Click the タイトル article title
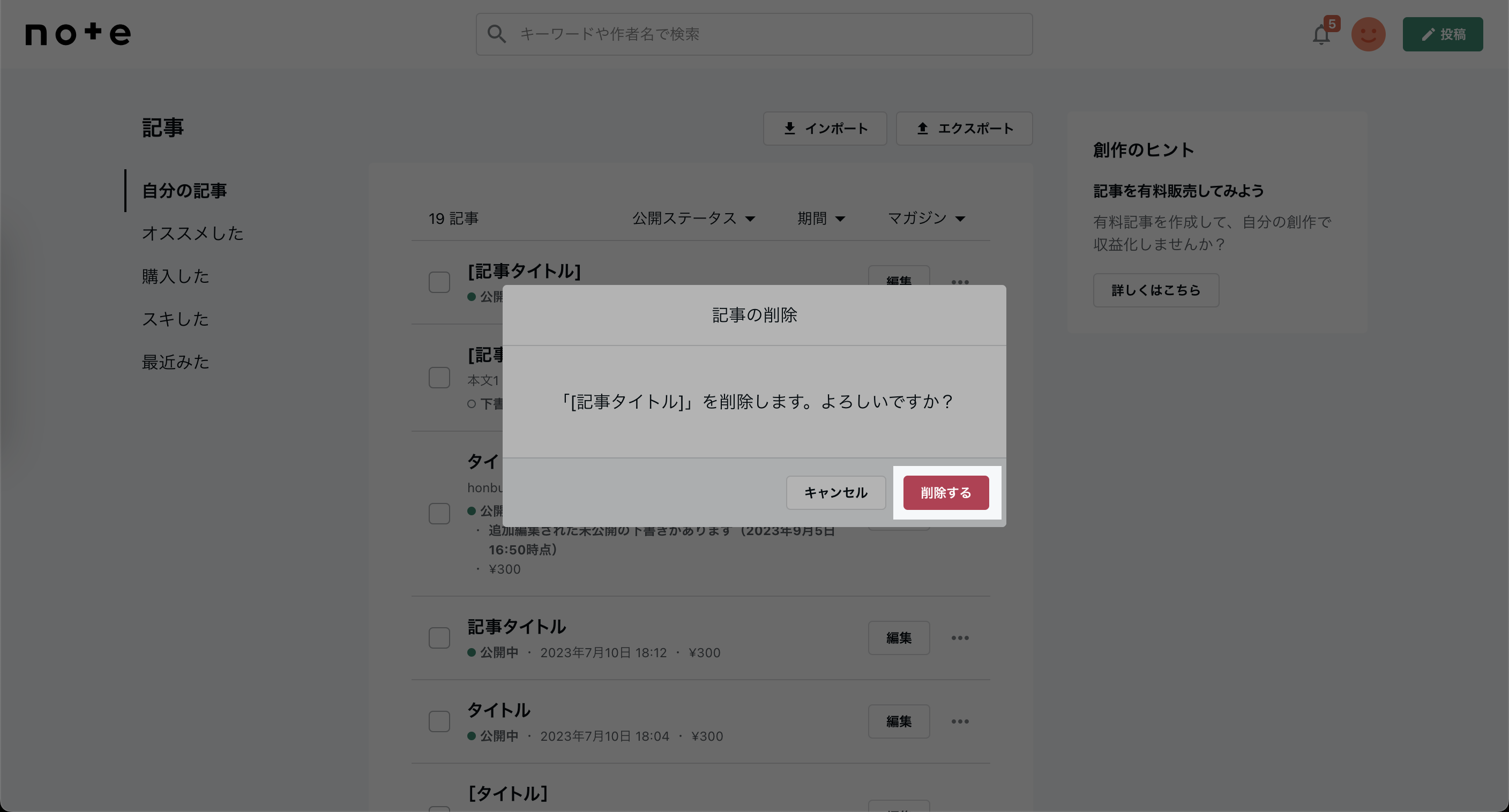 point(498,710)
